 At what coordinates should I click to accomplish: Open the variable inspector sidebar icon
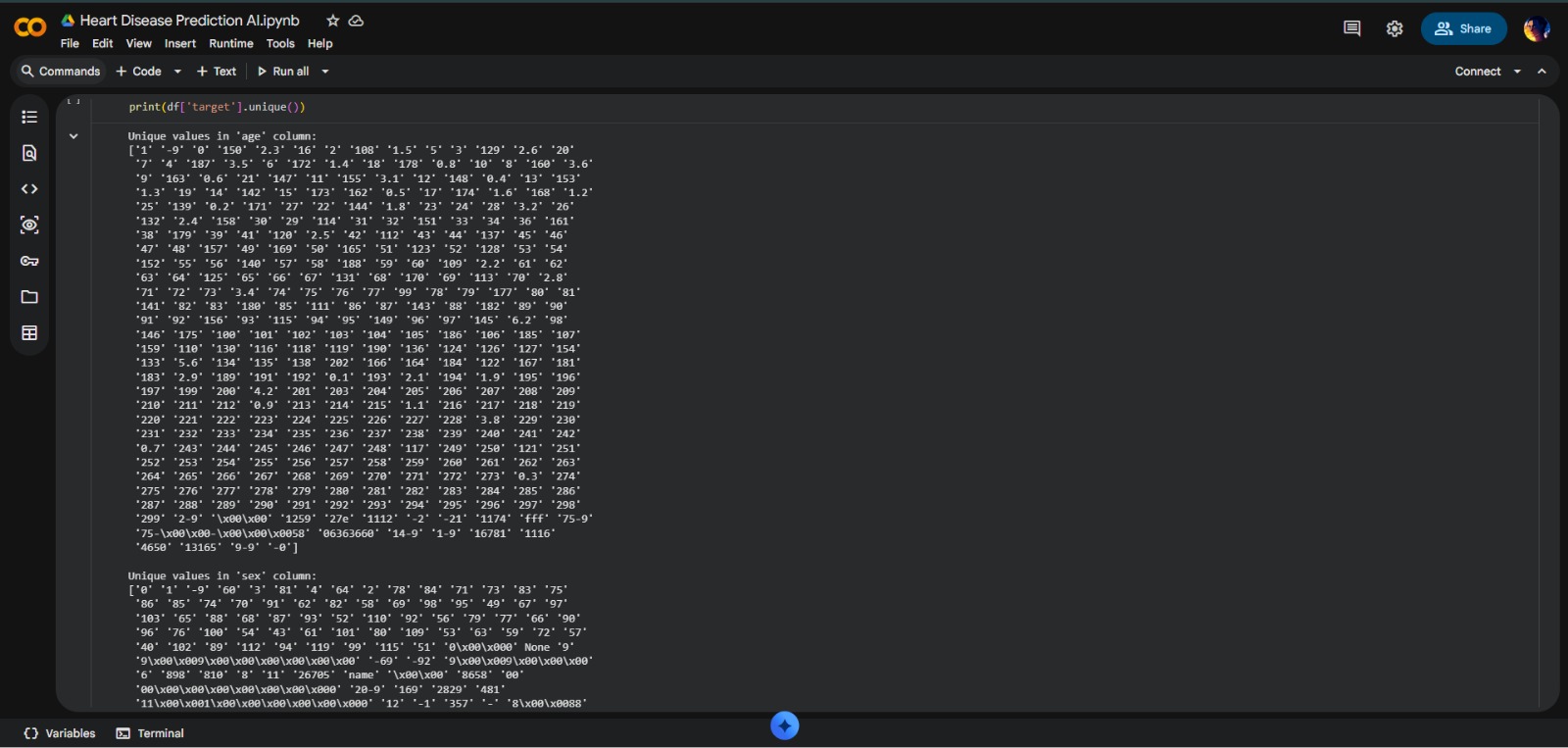(x=29, y=225)
